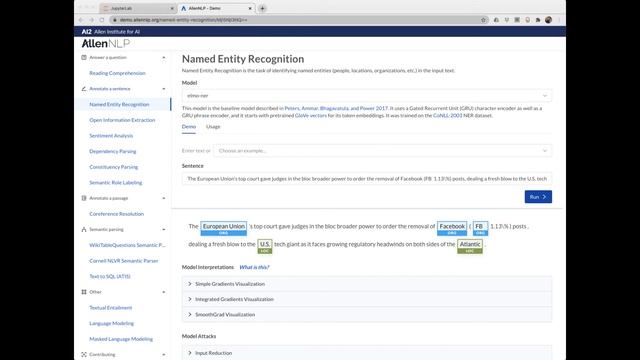Click the AI2 Allen Institute for AI logo
The width and height of the screenshot is (640, 360).
(111, 31)
